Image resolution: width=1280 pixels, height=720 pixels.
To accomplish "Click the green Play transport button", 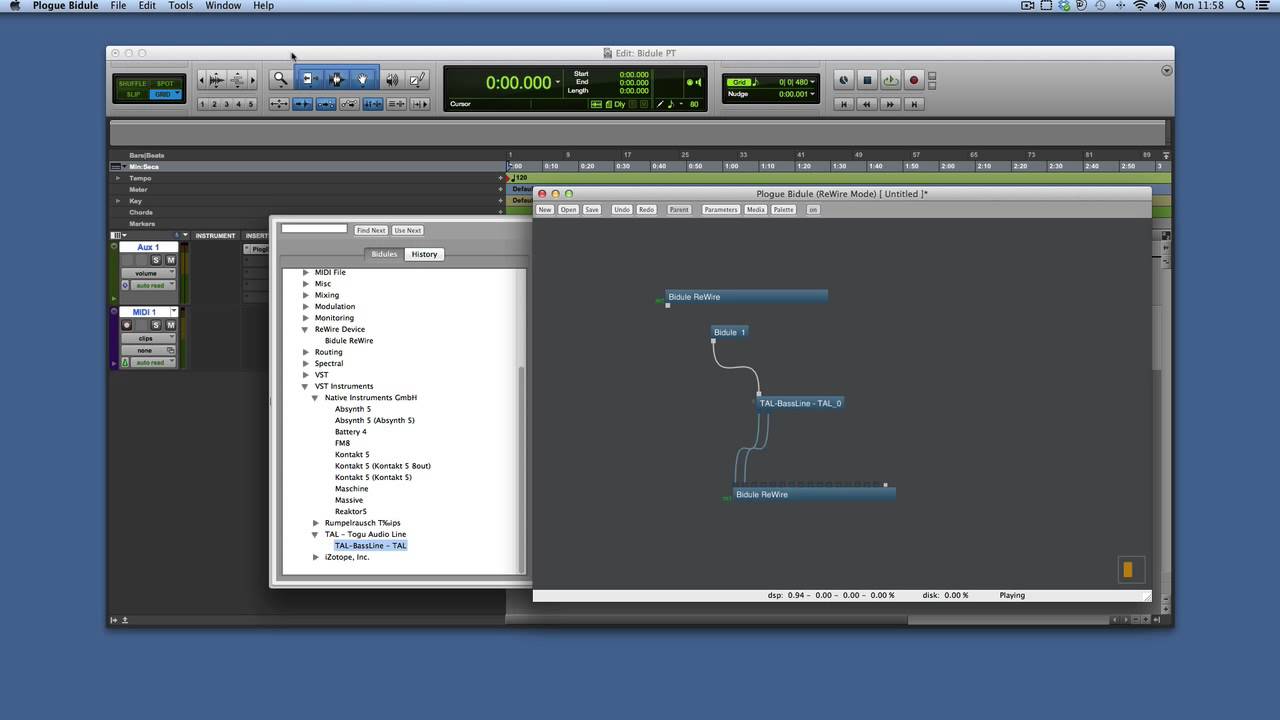I will coord(891,80).
